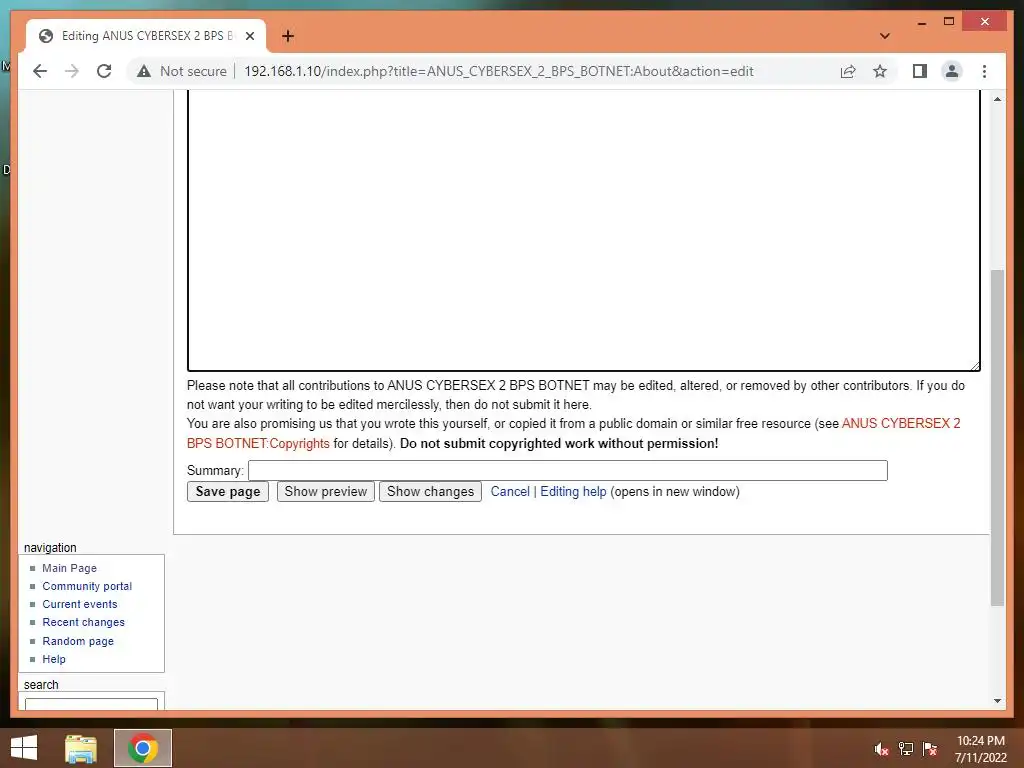
Task: Click the address bar URL
Action: tap(498, 71)
